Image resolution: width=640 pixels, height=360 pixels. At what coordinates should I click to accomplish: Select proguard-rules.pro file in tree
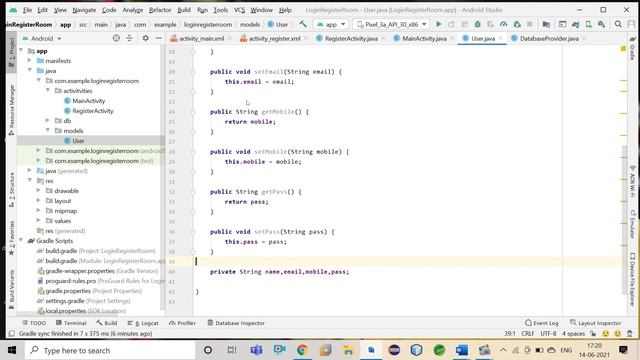(x=71, y=281)
